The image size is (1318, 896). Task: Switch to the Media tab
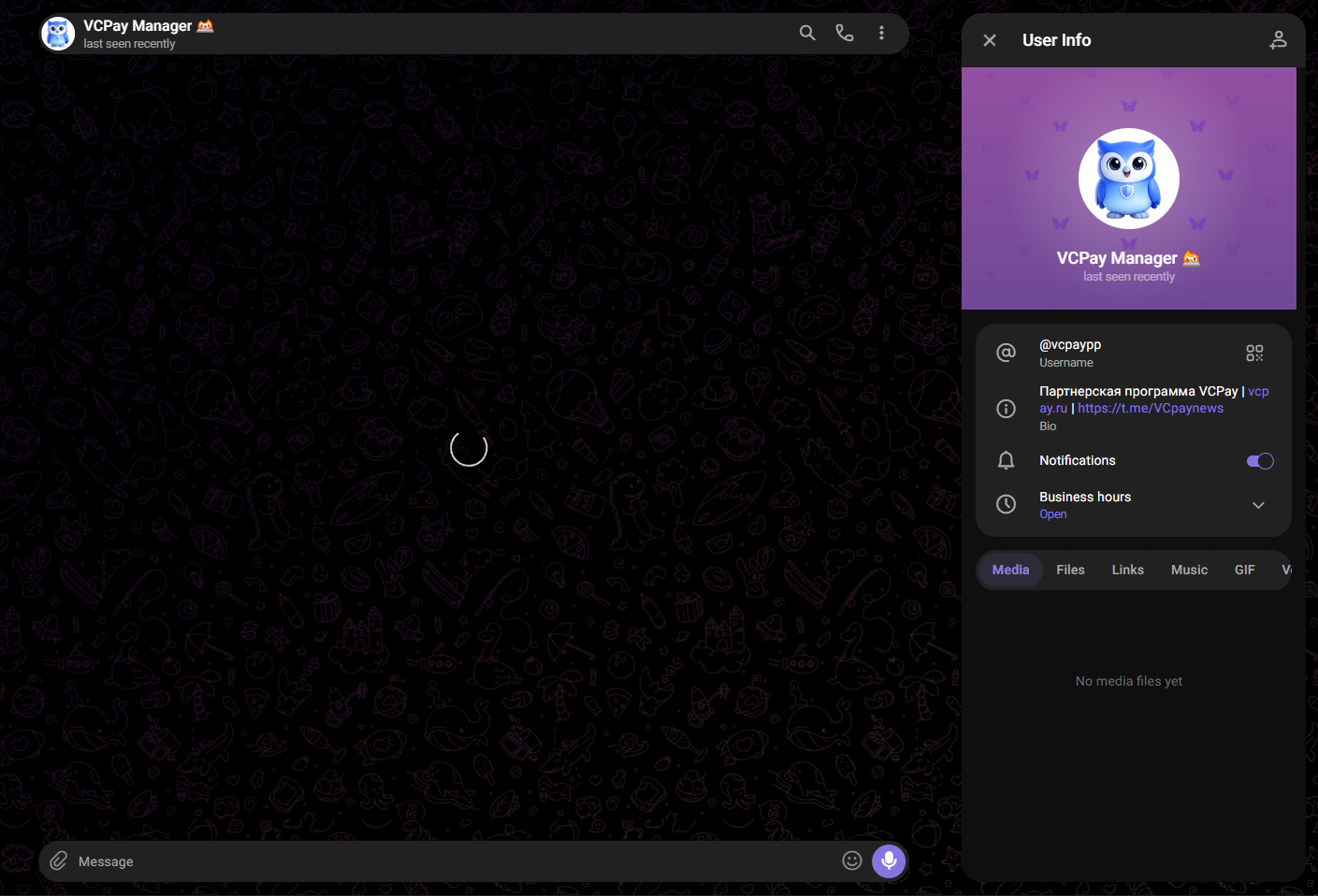[x=1010, y=570]
